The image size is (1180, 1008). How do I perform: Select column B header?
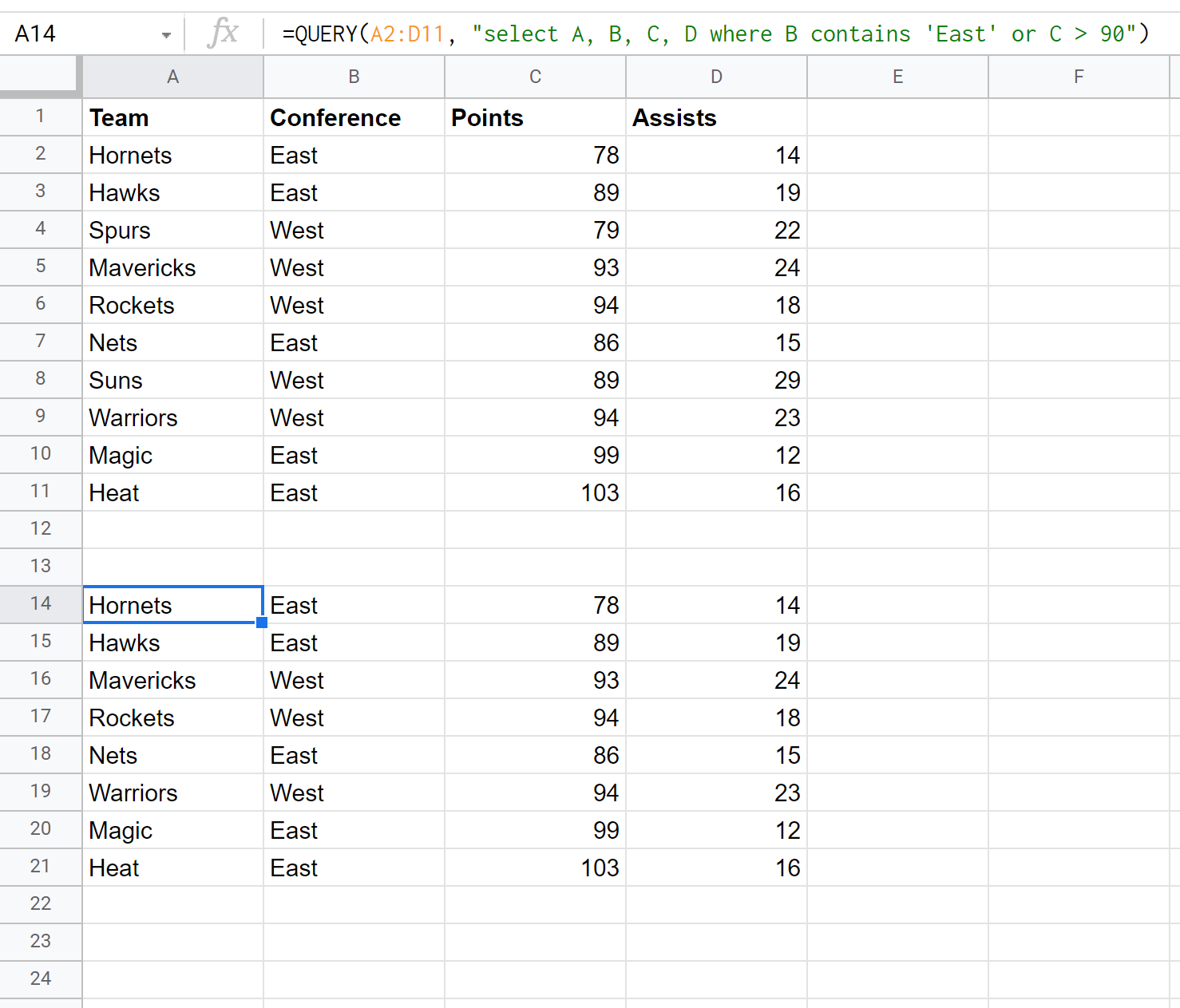click(x=354, y=77)
